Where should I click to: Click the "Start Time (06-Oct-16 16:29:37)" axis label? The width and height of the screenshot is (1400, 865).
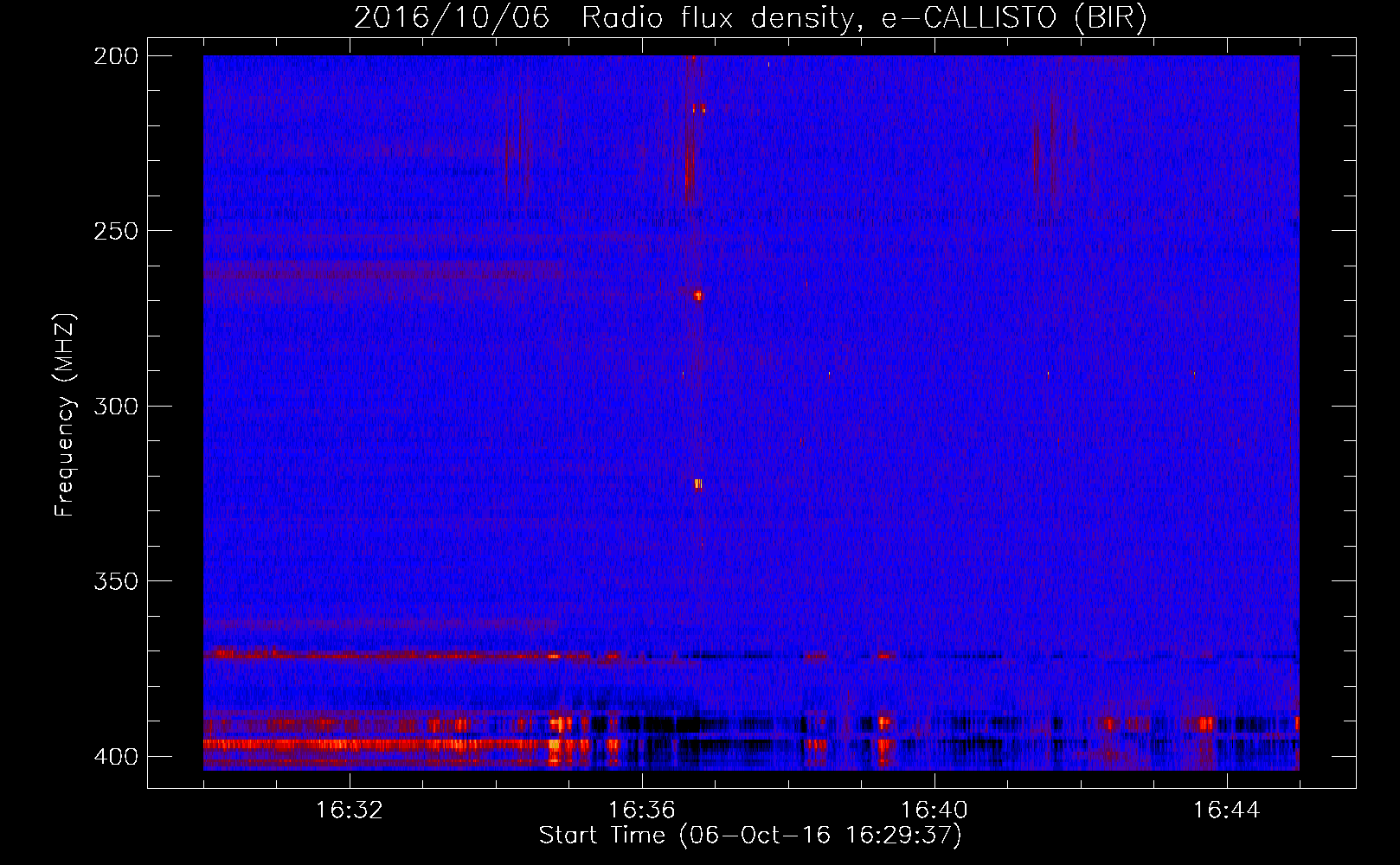(x=750, y=836)
